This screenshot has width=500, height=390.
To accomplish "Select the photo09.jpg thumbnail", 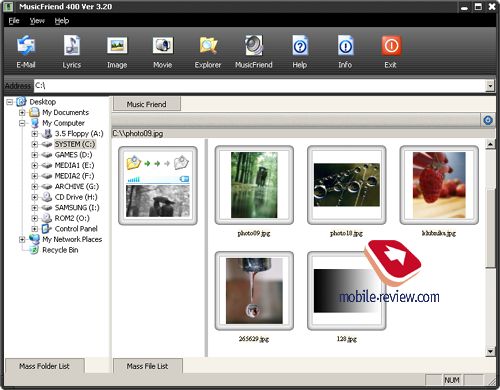I will pos(254,185).
